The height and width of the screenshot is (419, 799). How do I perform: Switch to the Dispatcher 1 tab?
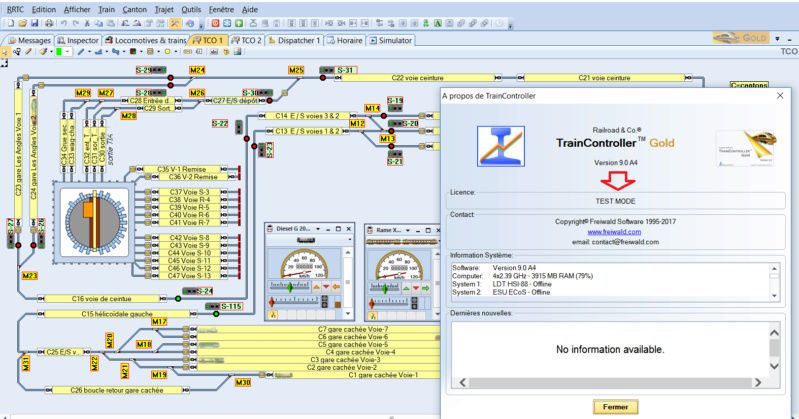click(x=295, y=40)
